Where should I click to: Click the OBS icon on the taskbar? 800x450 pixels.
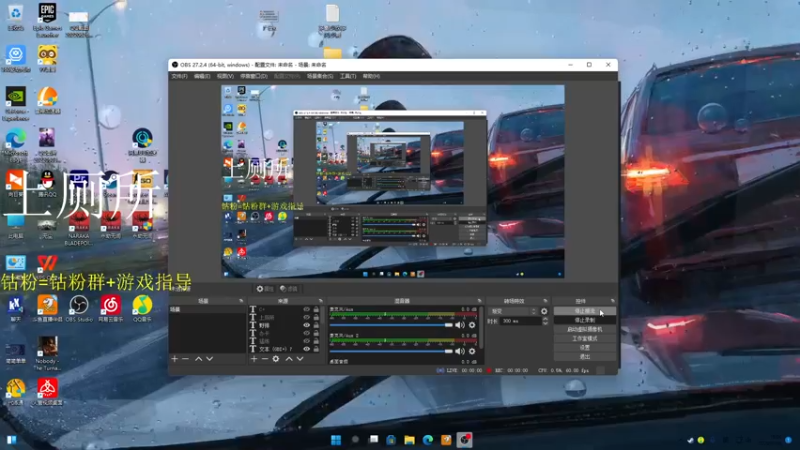click(x=464, y=440)
